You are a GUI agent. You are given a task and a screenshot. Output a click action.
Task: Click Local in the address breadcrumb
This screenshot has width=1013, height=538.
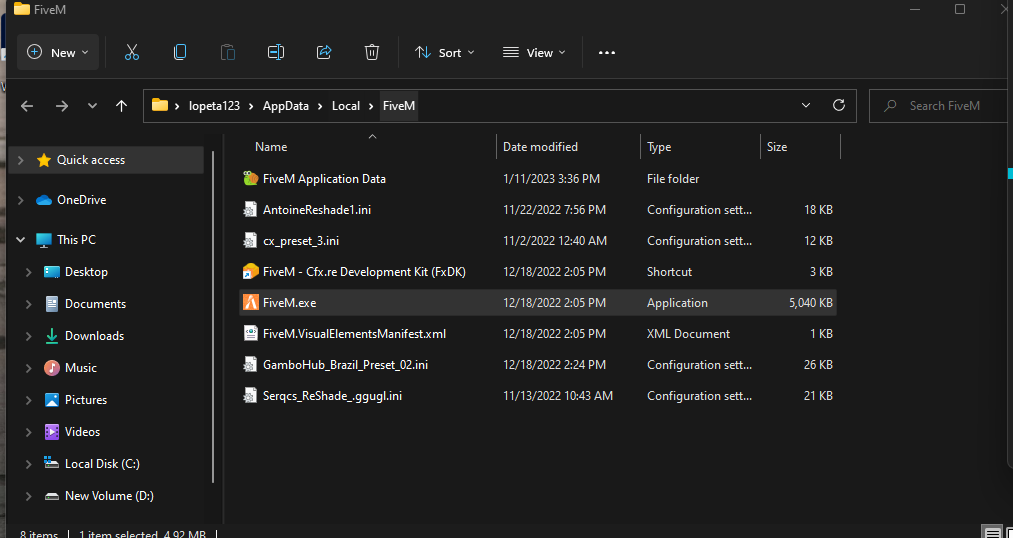pyautogui.click(x=346, y=106)
